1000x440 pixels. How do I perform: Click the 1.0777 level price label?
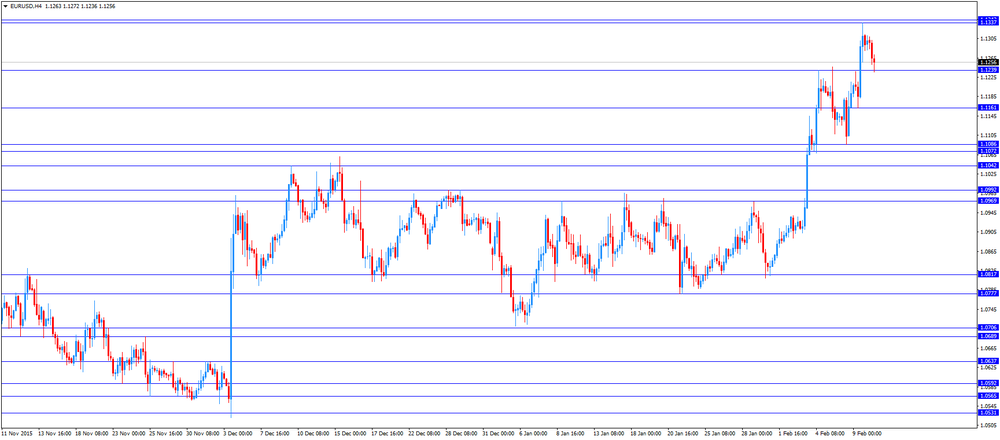[988, 293]
